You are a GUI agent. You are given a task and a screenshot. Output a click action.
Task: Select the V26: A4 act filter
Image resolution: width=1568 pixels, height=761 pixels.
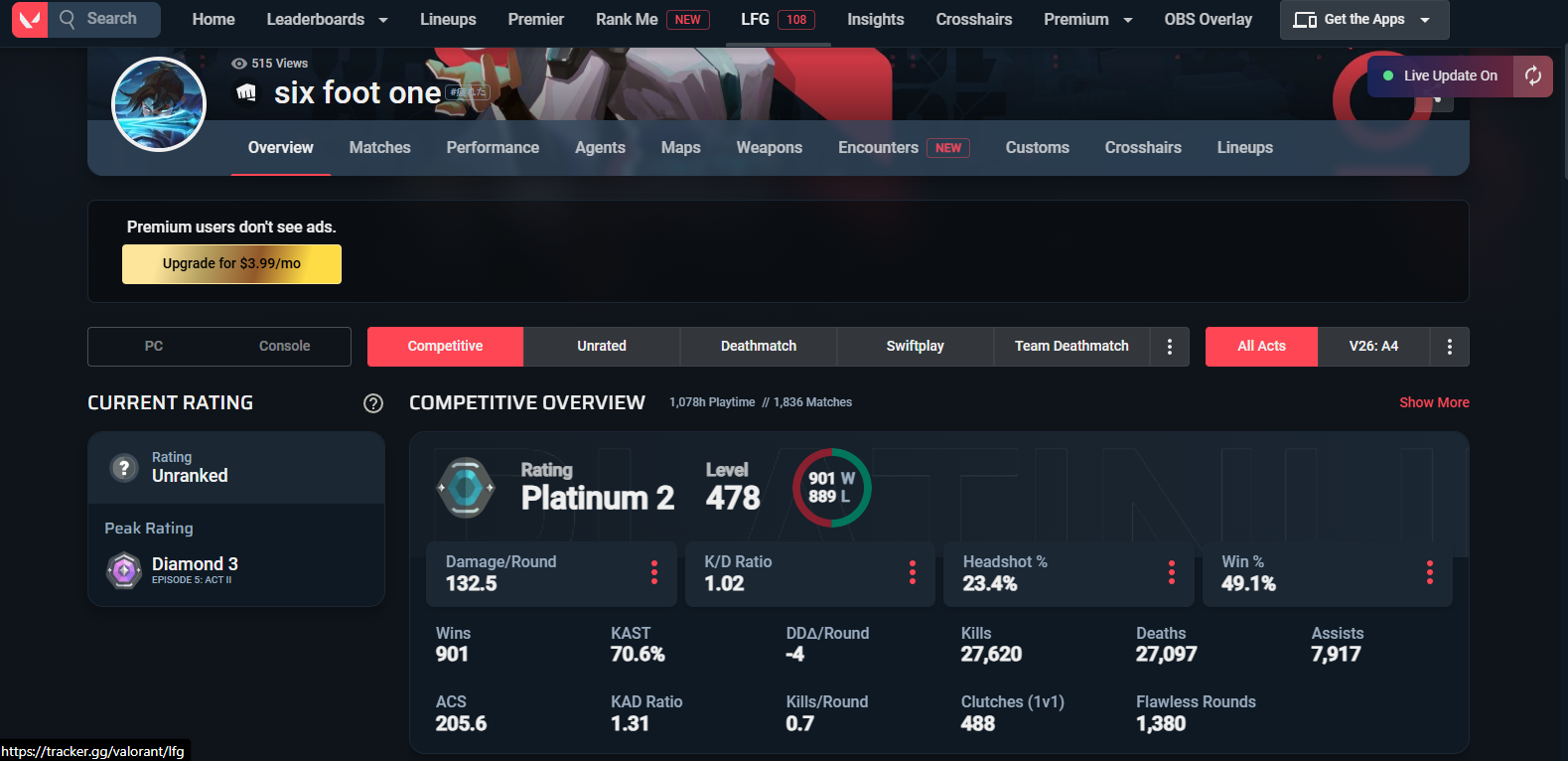tap(1374, 347)
